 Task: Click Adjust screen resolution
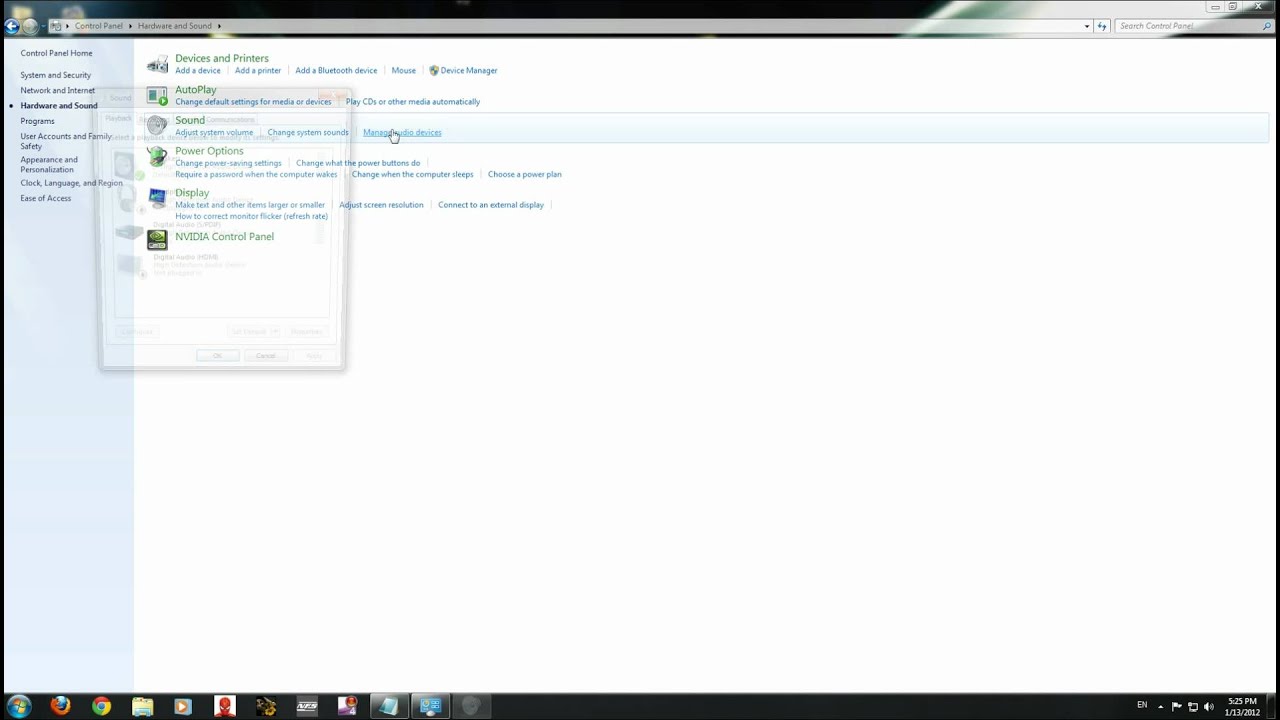[381, 205]
